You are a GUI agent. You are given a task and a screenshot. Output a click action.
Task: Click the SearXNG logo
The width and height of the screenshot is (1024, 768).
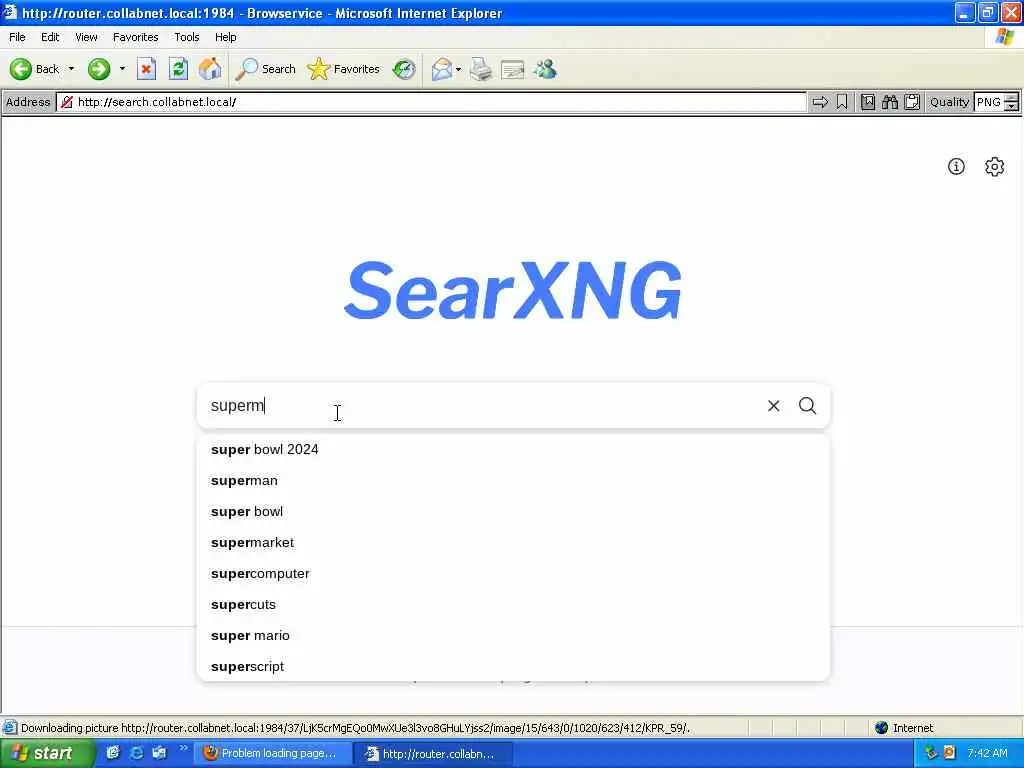coord(513,290)
